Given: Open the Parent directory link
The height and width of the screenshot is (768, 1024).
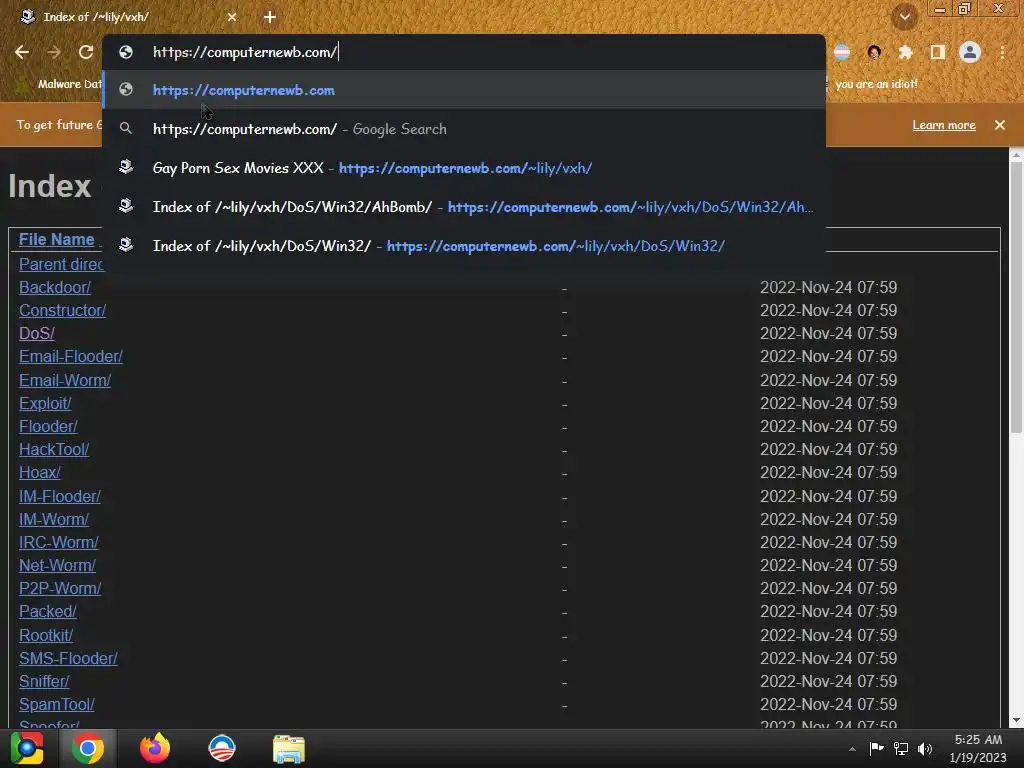Looking at the screenshot, I should tap(61, 264).
